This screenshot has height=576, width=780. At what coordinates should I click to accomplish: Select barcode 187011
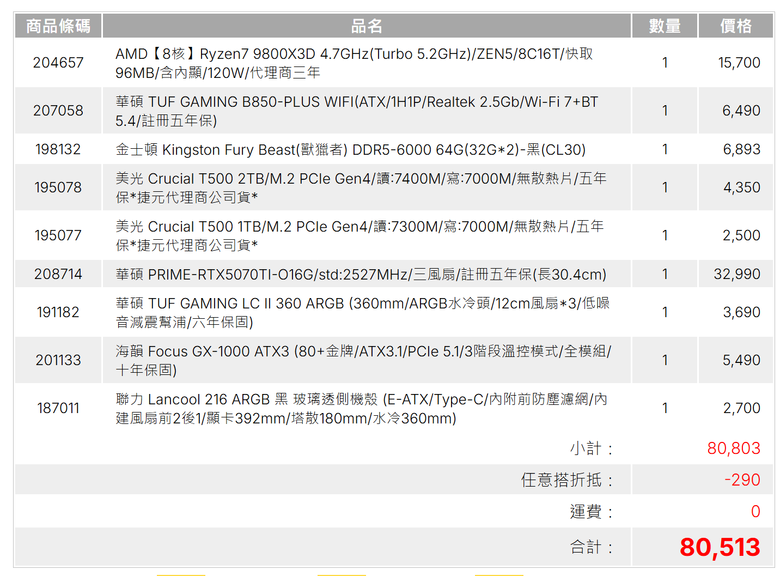[58, 408]
